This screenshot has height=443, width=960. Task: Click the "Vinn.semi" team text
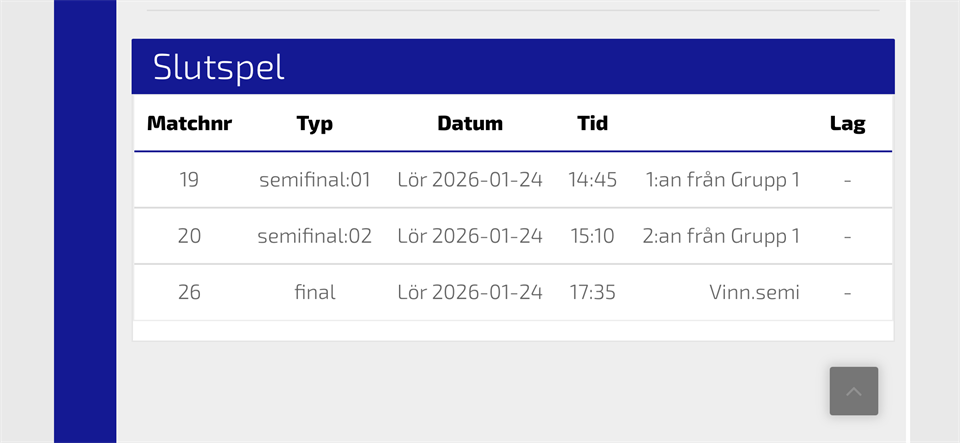pyautogui.click(x=754, y=292)
